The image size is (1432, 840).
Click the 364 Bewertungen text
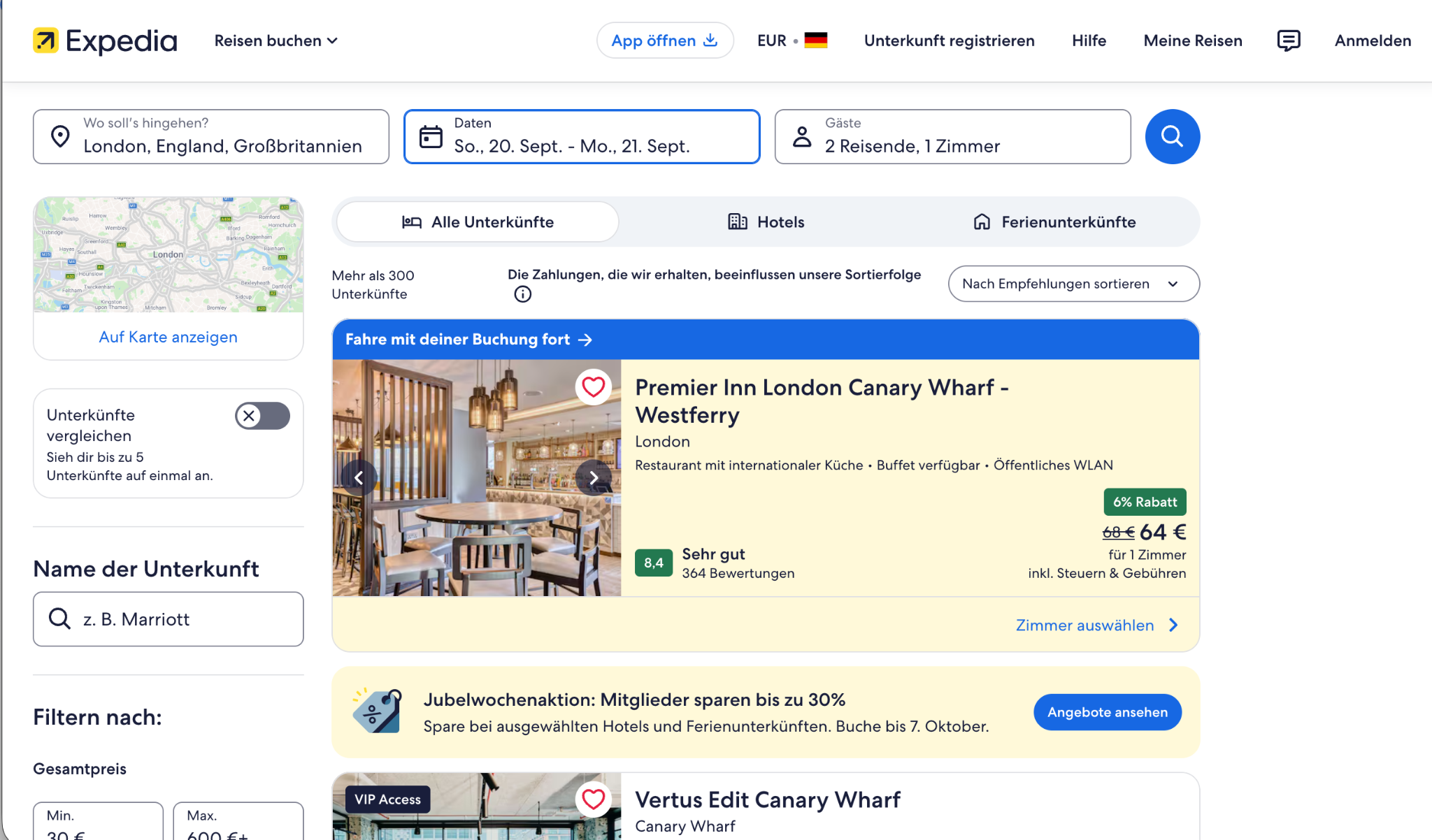(x=738, y=573)
